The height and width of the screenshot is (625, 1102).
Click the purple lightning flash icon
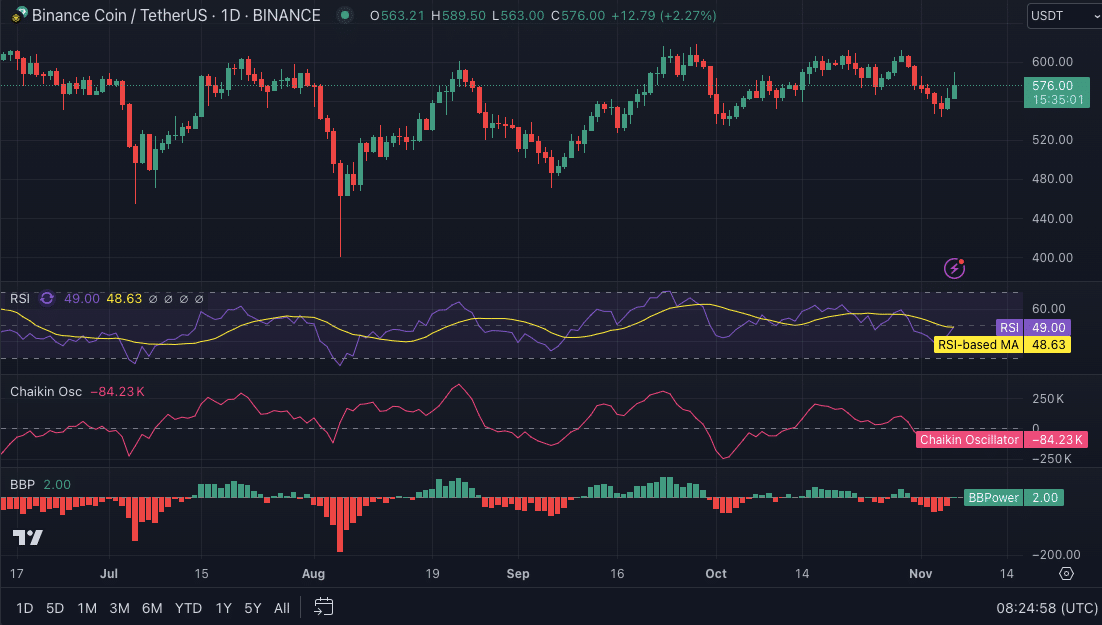955,267
